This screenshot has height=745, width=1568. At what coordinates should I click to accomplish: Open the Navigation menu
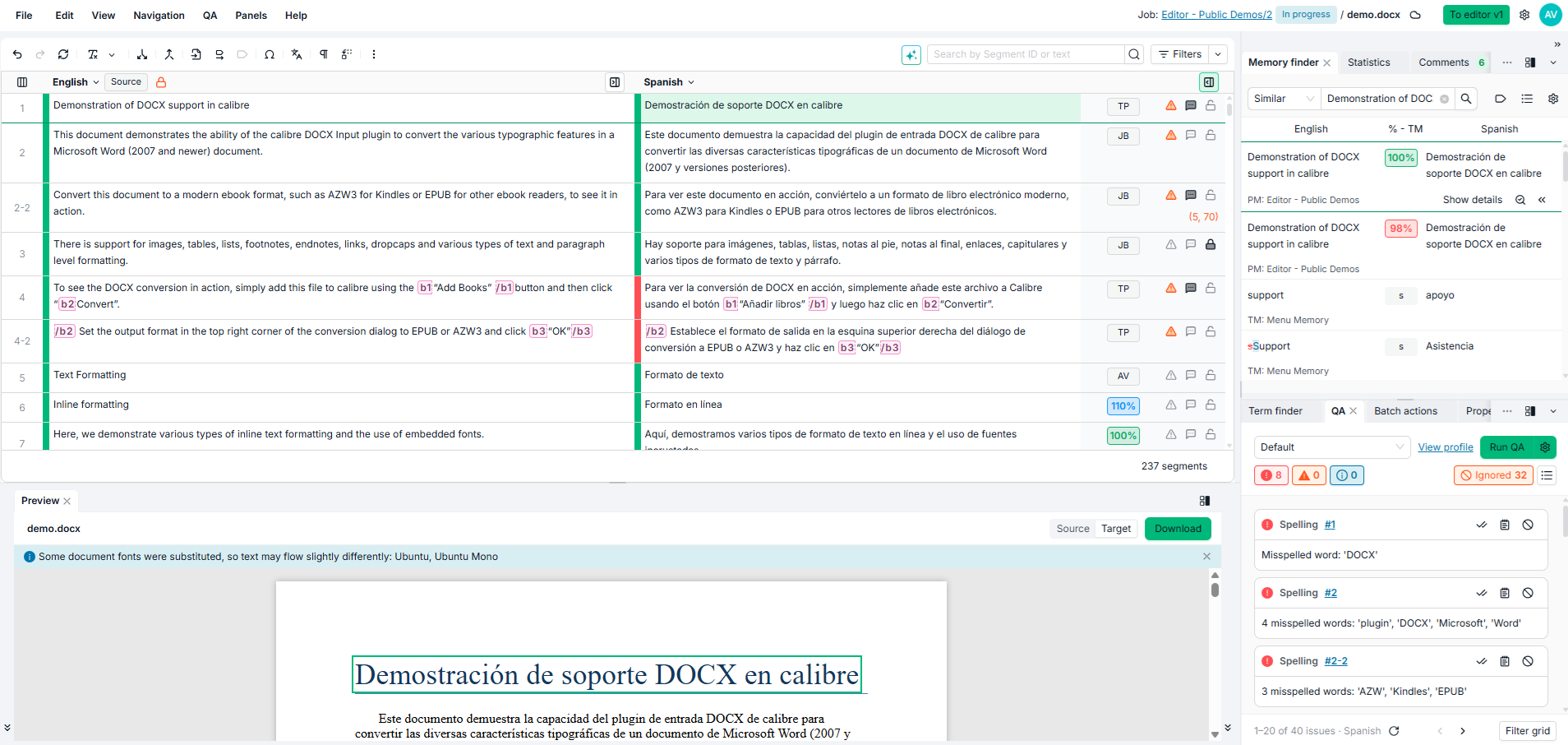pyautogui.click(x=159, y=16)
